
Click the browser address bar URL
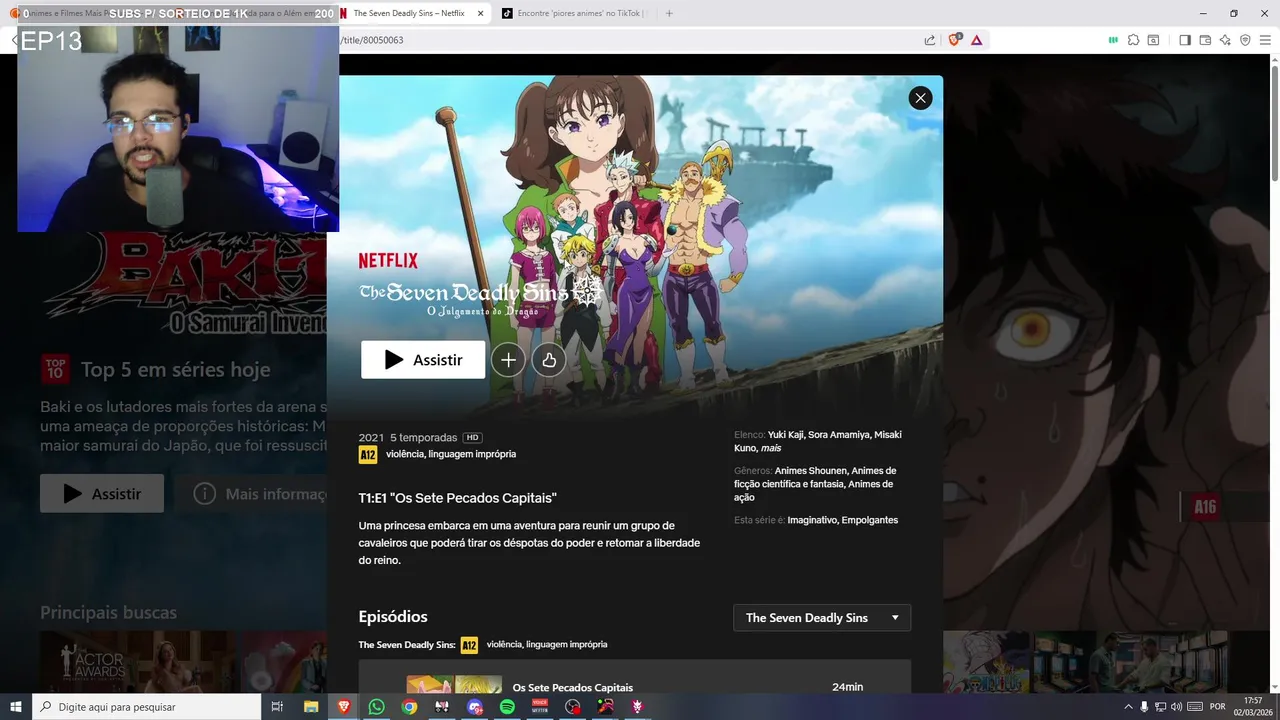[372, 40]
